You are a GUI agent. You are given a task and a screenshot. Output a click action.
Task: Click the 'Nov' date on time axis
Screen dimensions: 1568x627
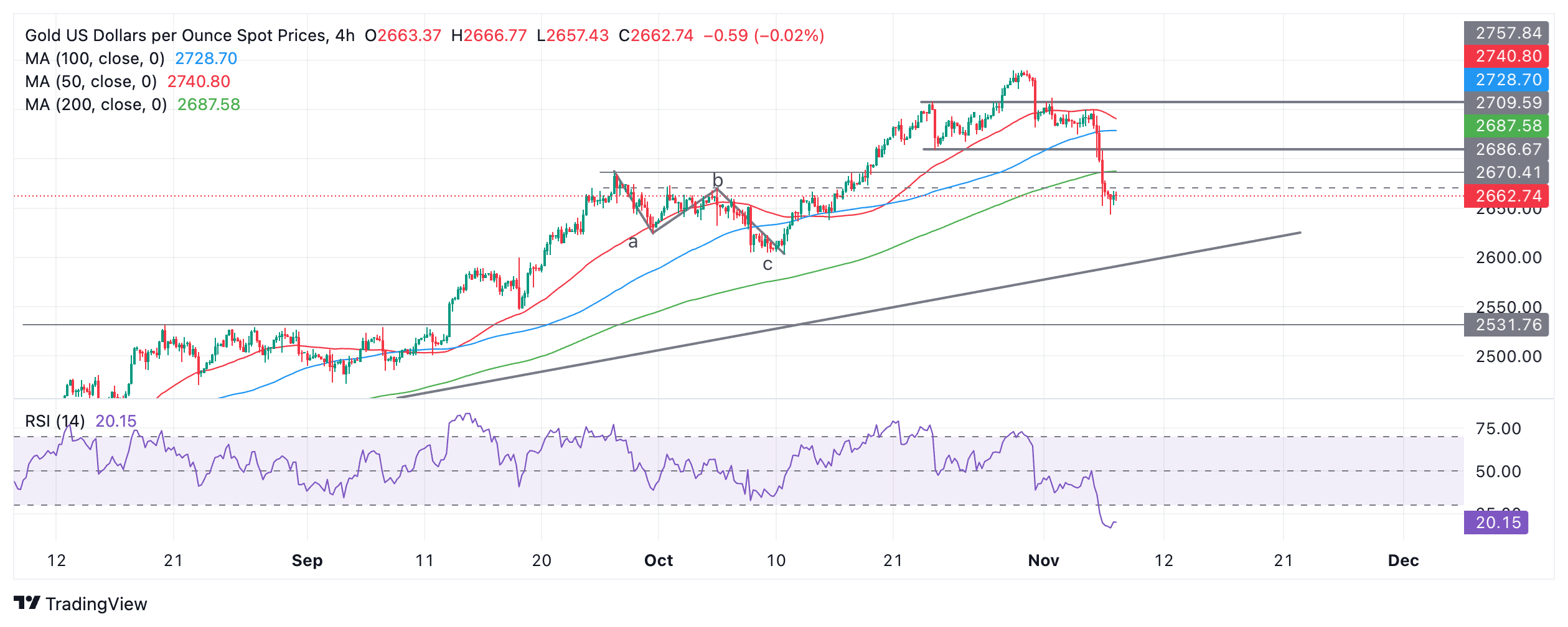pyautogui.click(x=1043, y=560)
